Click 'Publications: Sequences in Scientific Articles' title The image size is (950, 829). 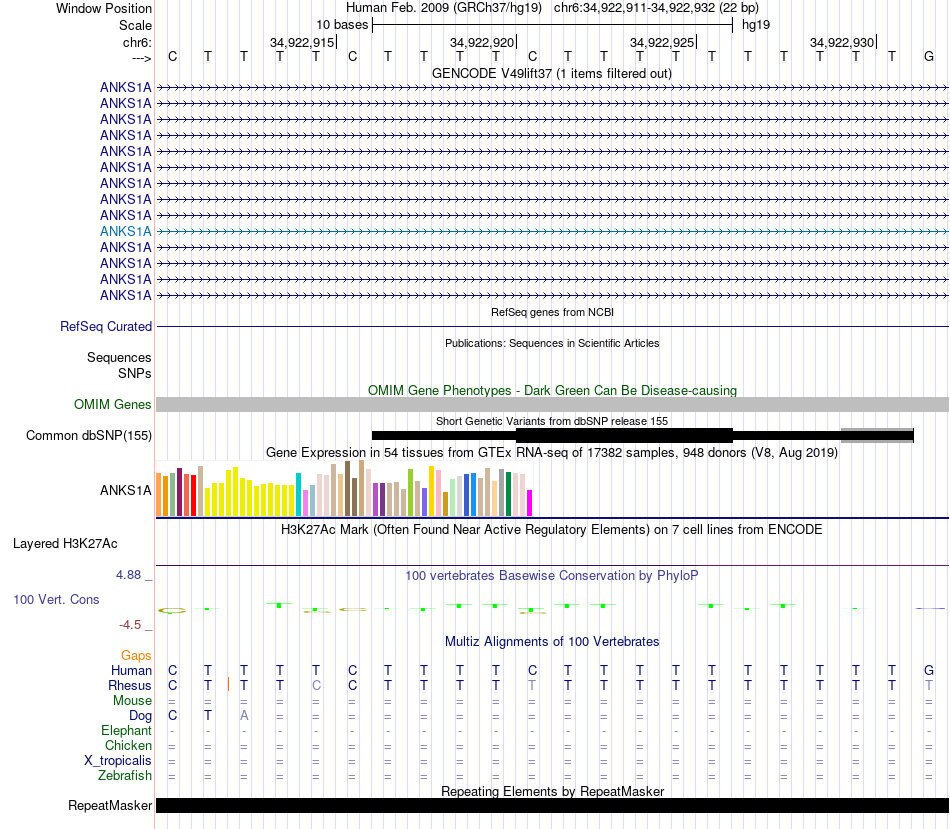tap(552, 343)
